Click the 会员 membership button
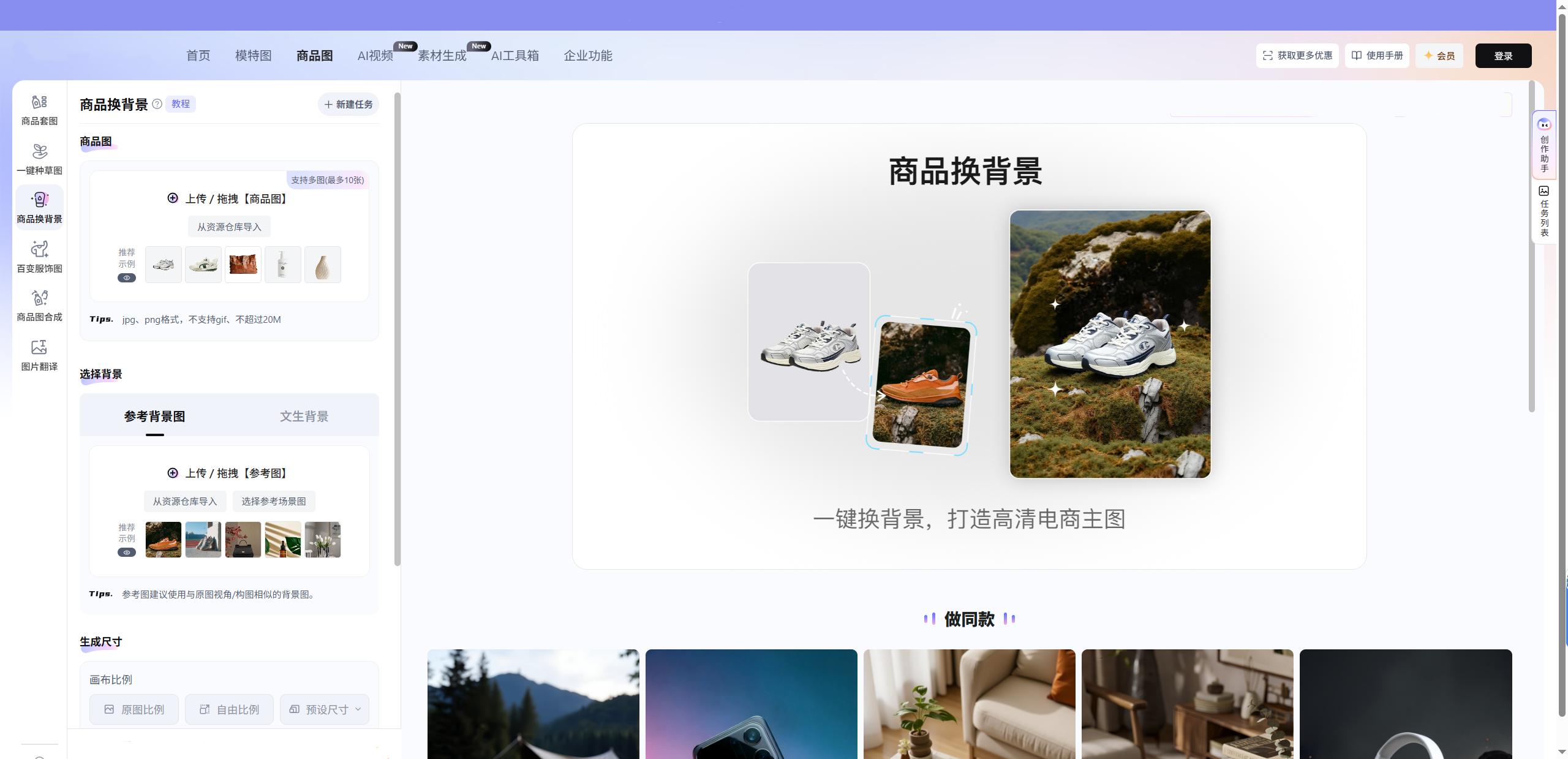This screenshot has height=759, width=1568. (x=1439, y=56)
